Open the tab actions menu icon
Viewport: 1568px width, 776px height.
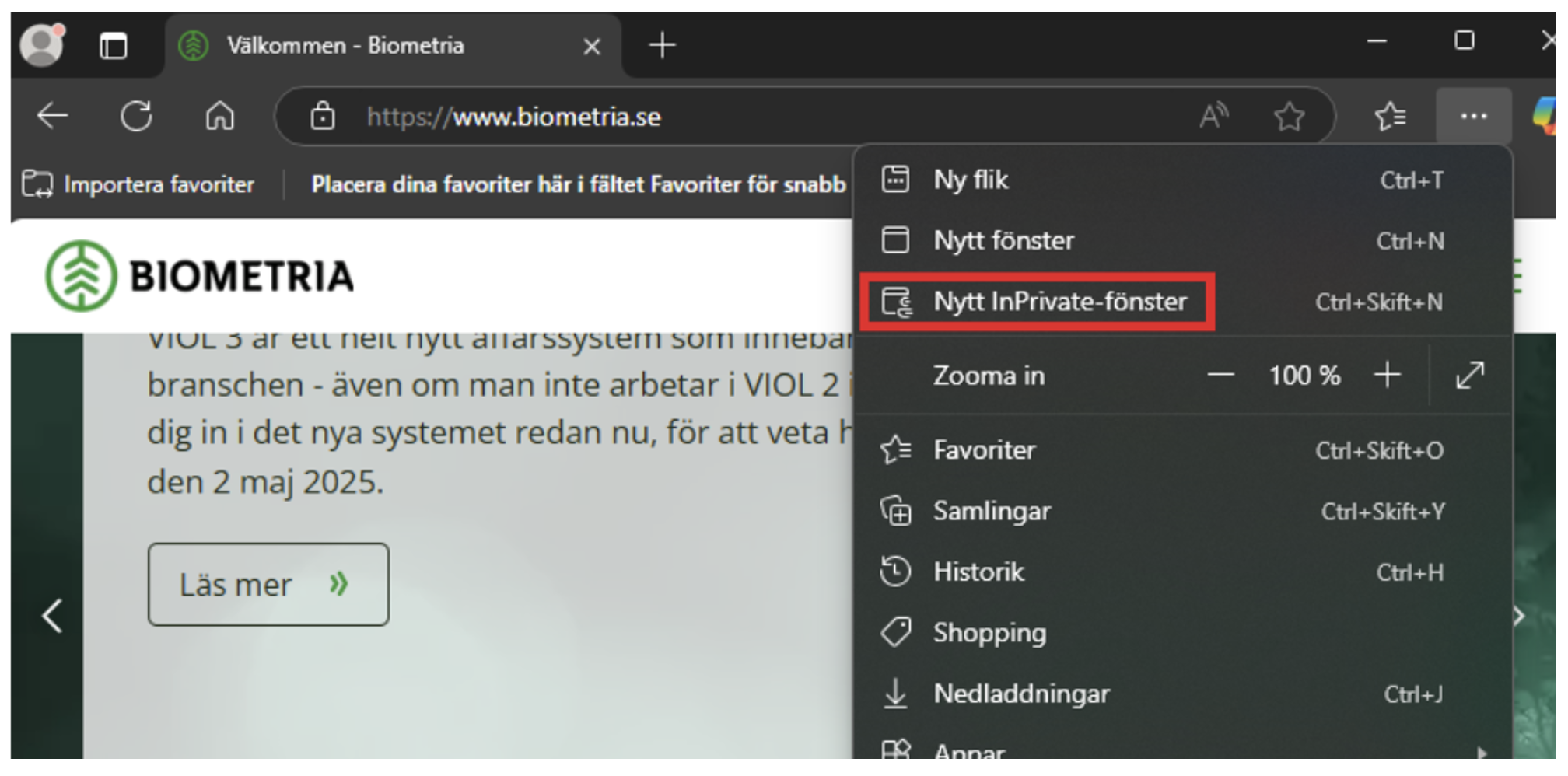pyautogui.click(x=114, y=46)
